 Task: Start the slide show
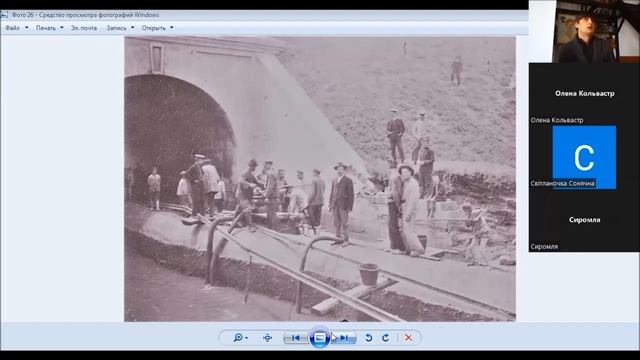(x=320, y=338)
